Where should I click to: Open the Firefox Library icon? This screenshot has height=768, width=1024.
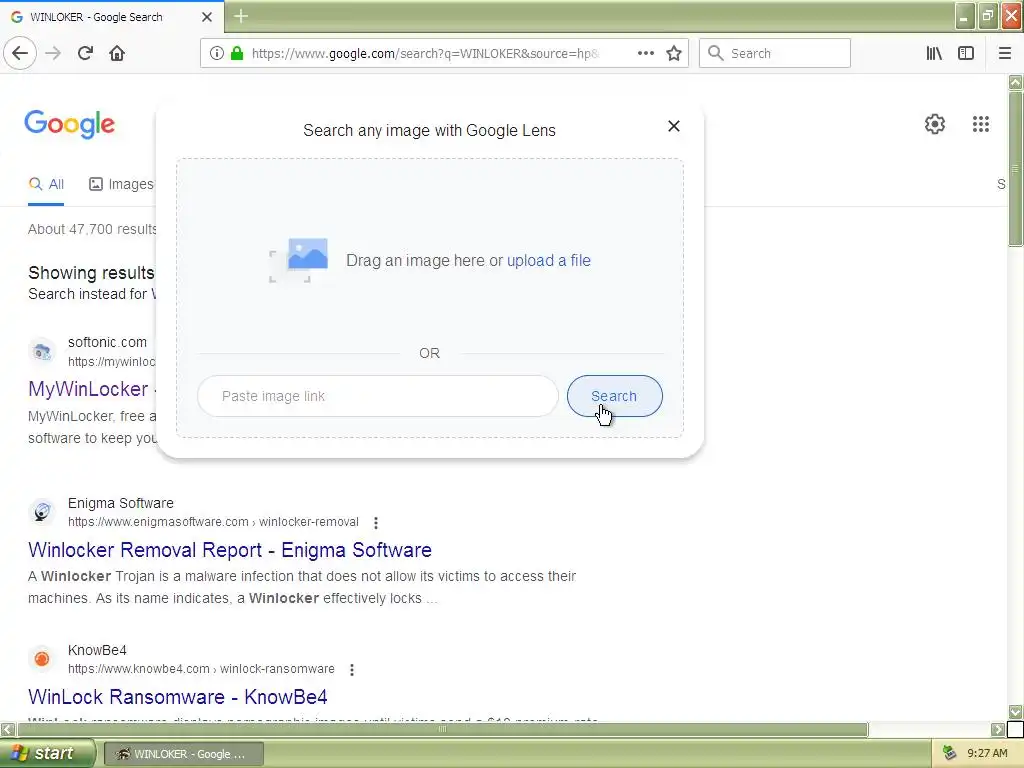[934, 53]
